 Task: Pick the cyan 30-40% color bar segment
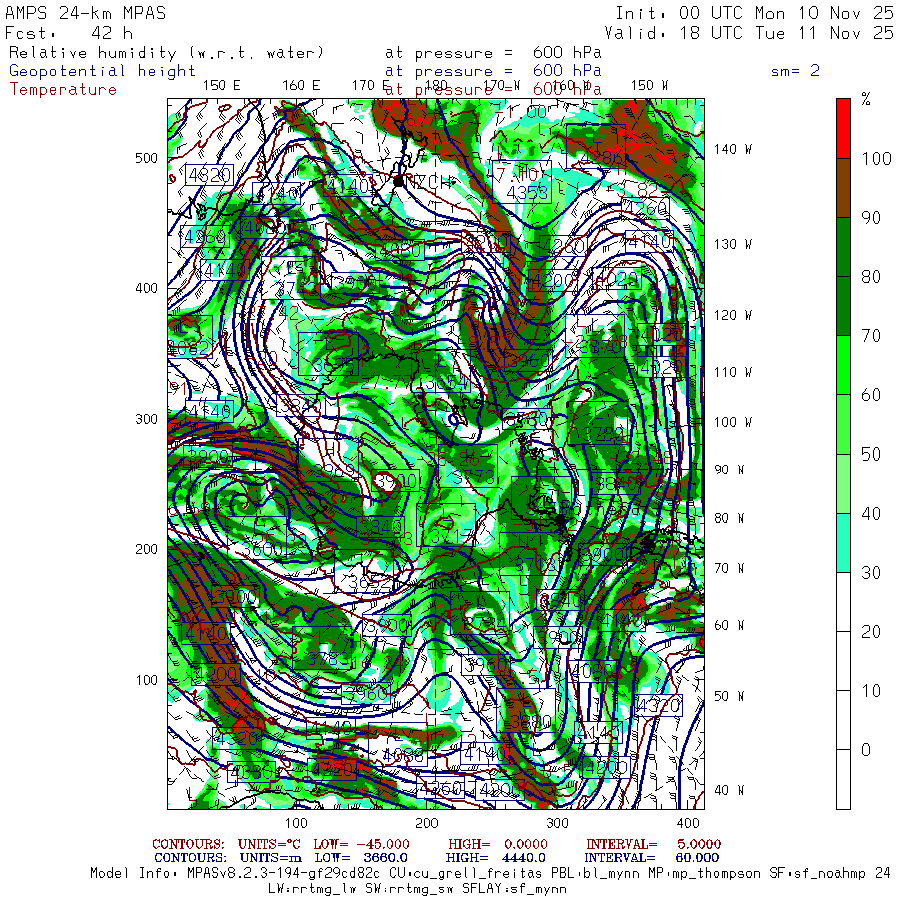pyautogui.click(x=843, y=542)
